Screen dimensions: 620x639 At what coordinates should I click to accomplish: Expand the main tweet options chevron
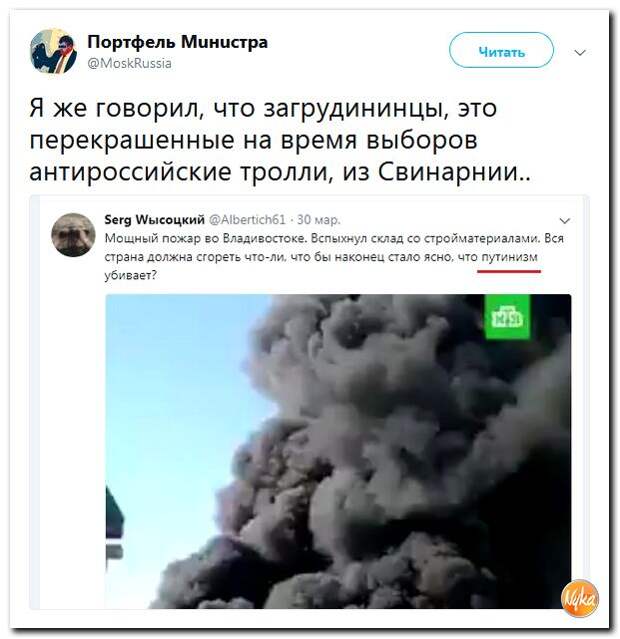tap(580, 53)
